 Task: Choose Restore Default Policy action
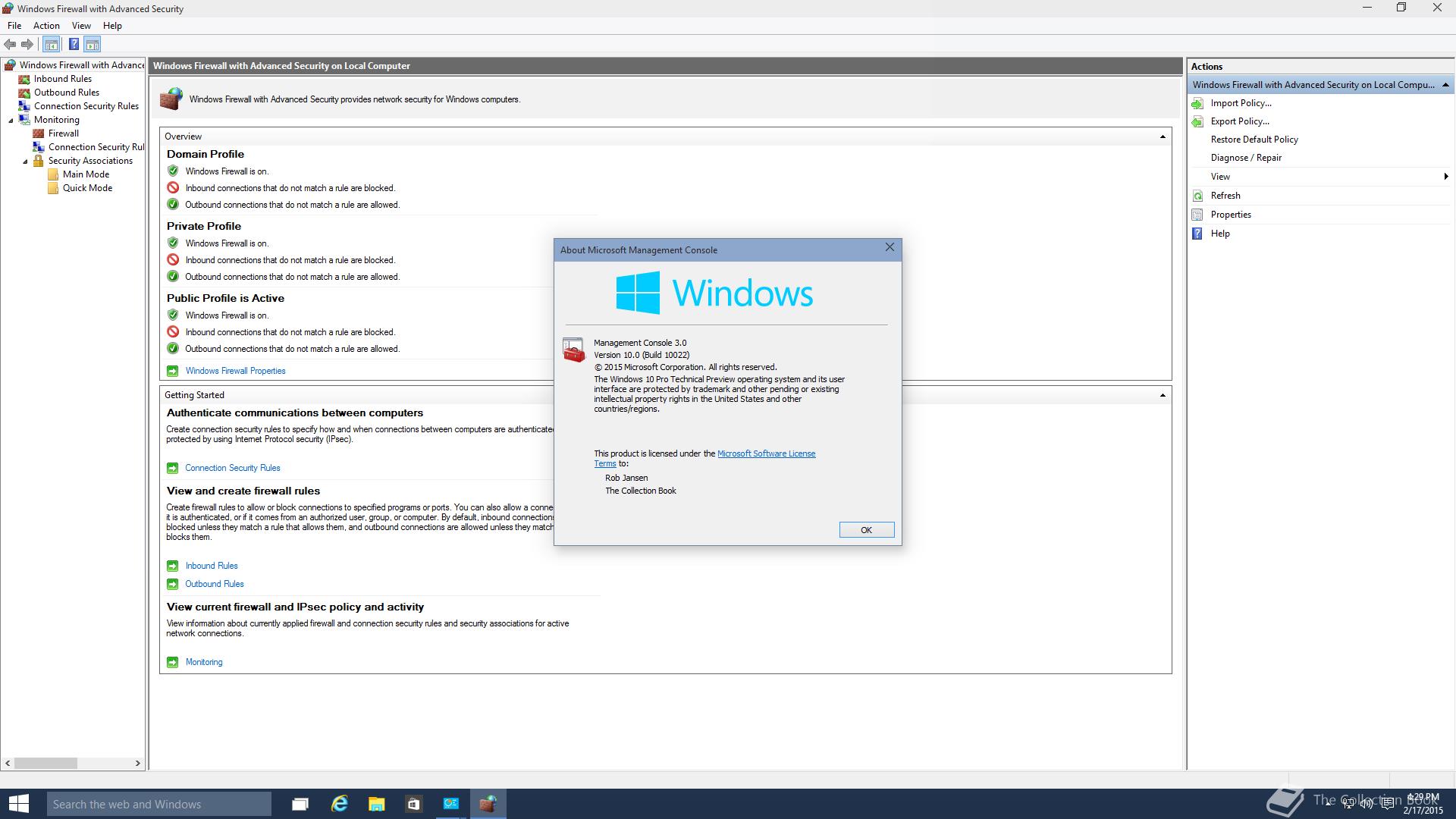1254,140
